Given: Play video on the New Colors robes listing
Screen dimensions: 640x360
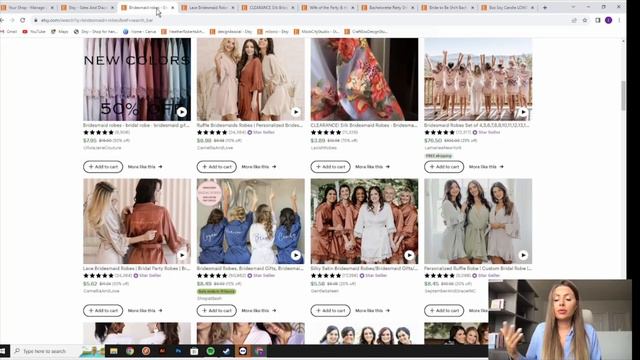Looking at the screenshot, I should click(x=182, y=111).
